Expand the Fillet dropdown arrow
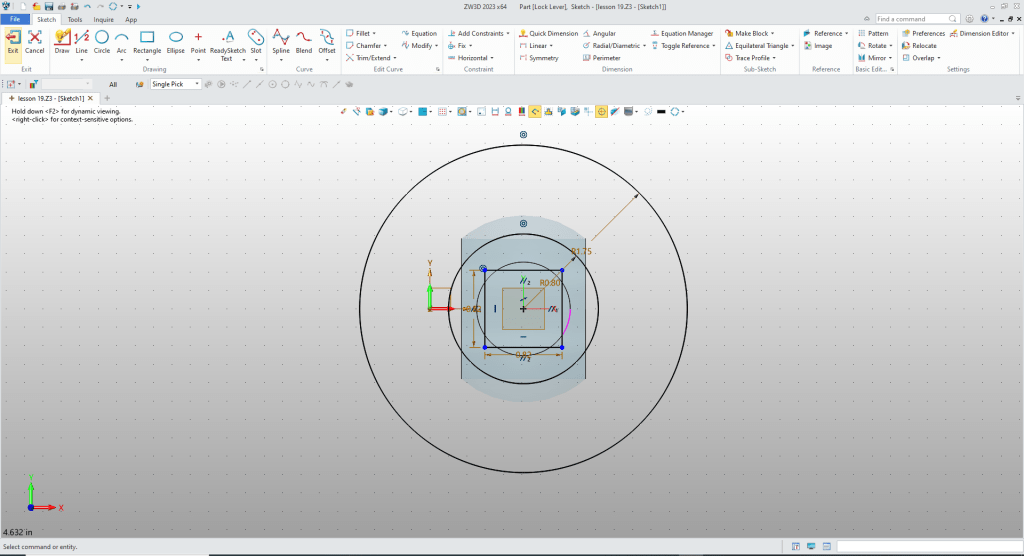The image size is (1024, 556). [373, 33]
